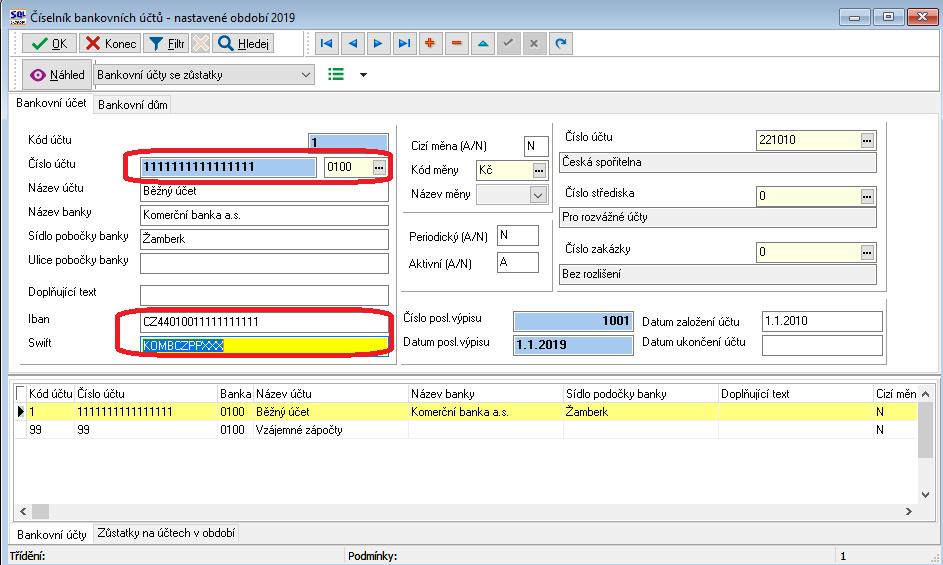The width and height of the screenshot is (943, 565).
Task: Click grid horizontal scrollbar left arrow
Action: [23, 511]
